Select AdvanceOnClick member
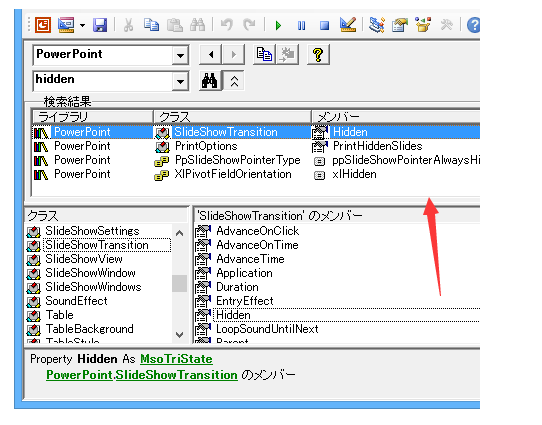Screen dimensions: 542x425 [258, 231]
